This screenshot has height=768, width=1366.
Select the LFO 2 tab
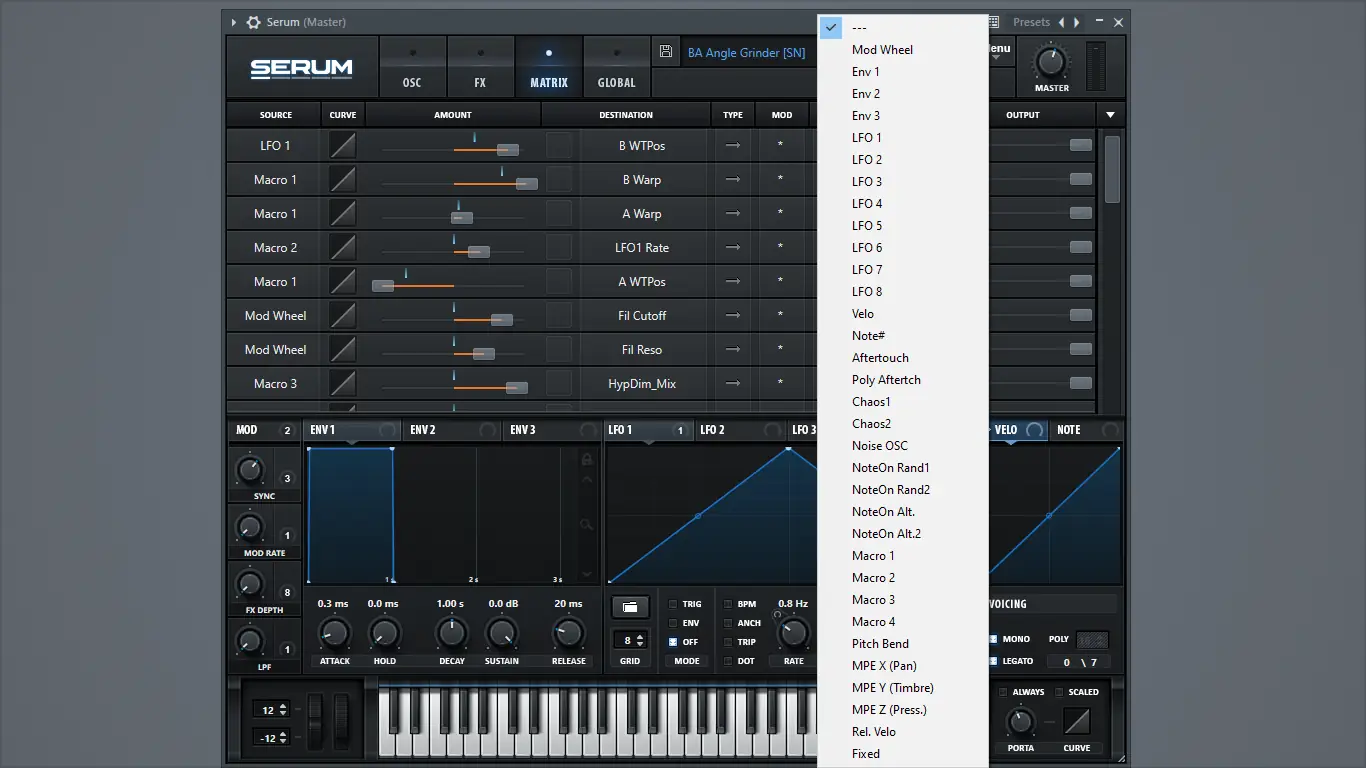coord(739,430)
